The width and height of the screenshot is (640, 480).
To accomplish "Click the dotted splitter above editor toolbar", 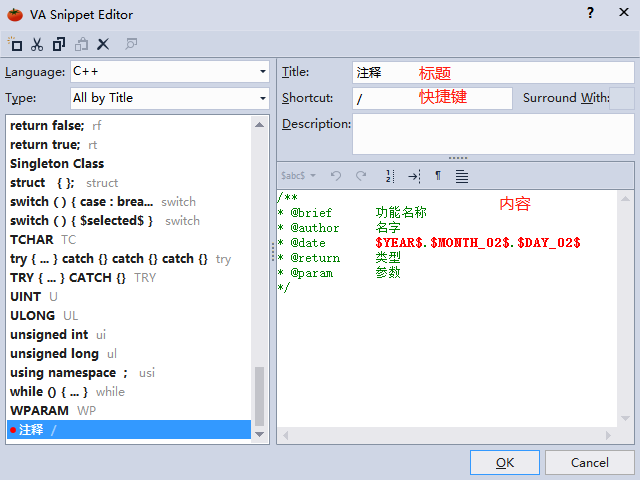I will tap(458, 158).
